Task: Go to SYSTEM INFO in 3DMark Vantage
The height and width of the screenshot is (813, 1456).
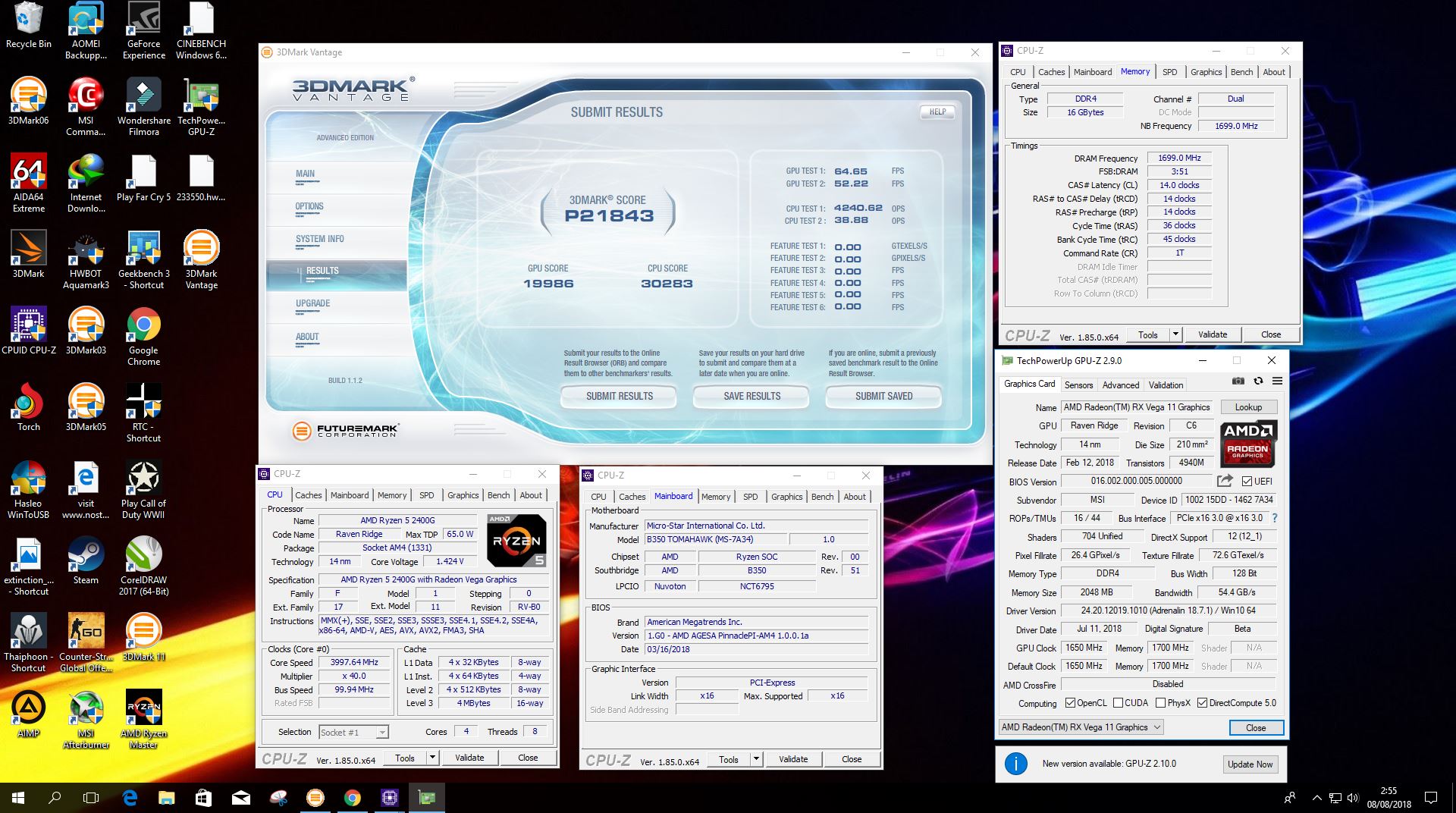Action: pyautogui.click(x=320, y=239)
